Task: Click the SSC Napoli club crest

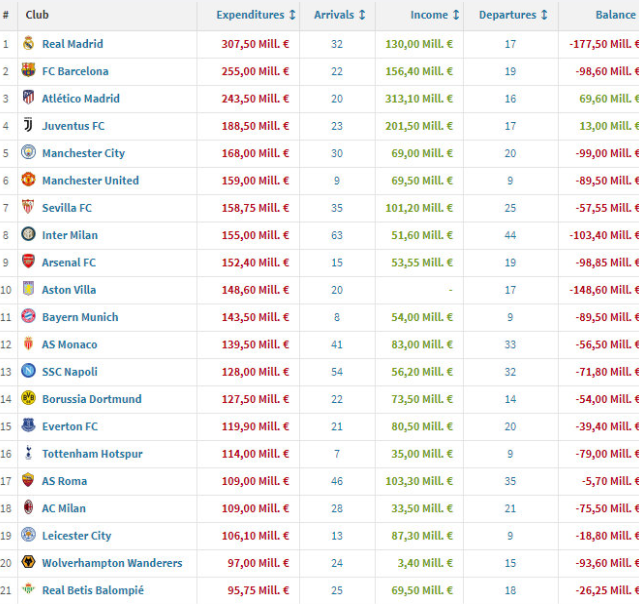Action: [28, 370]
